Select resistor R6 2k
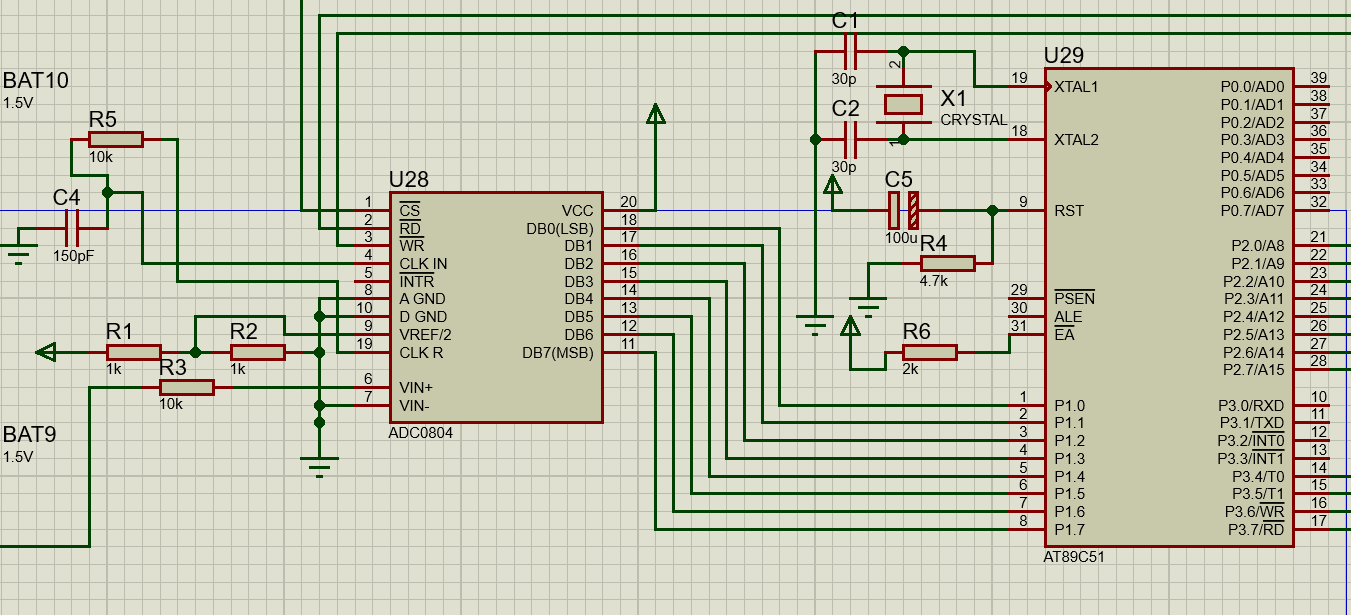This screenshot has height=615, width=1351. coord(929,352)
